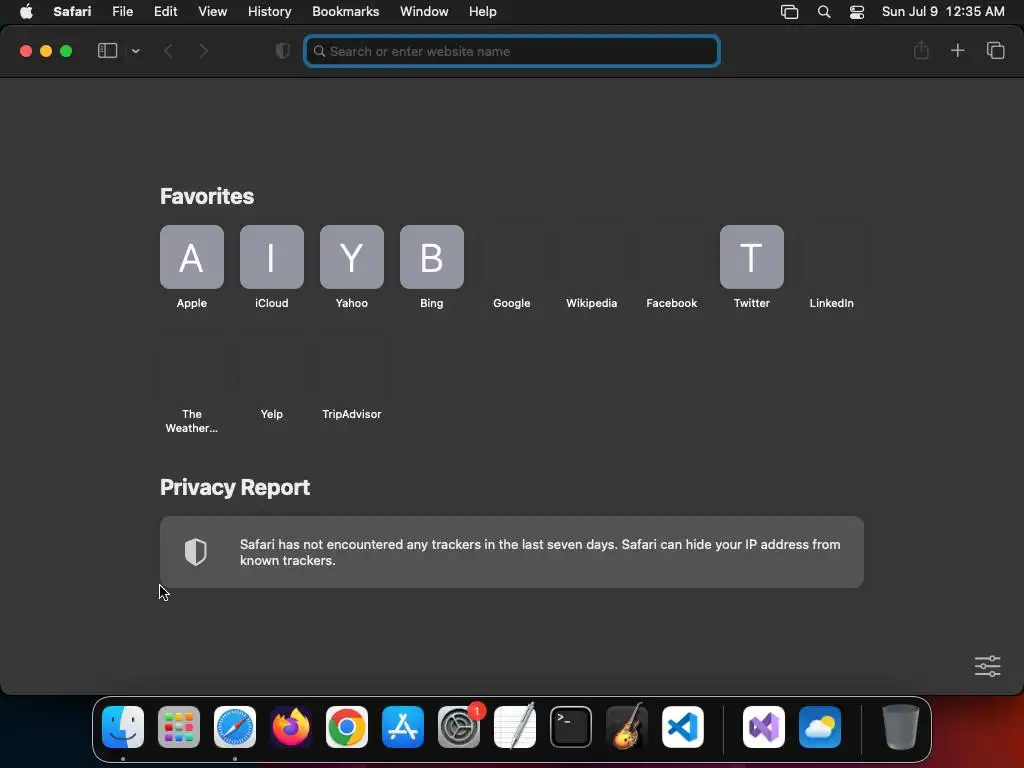Open System Settings from the Dock

pos(459,727)
